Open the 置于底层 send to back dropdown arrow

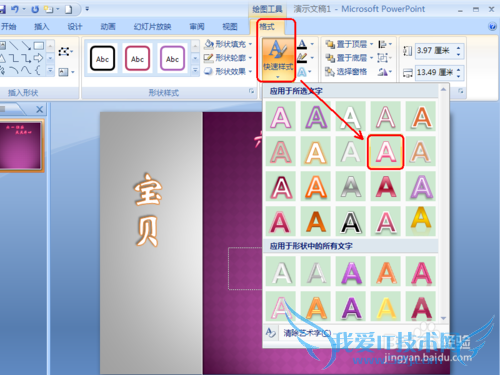[x=372, y=58]
